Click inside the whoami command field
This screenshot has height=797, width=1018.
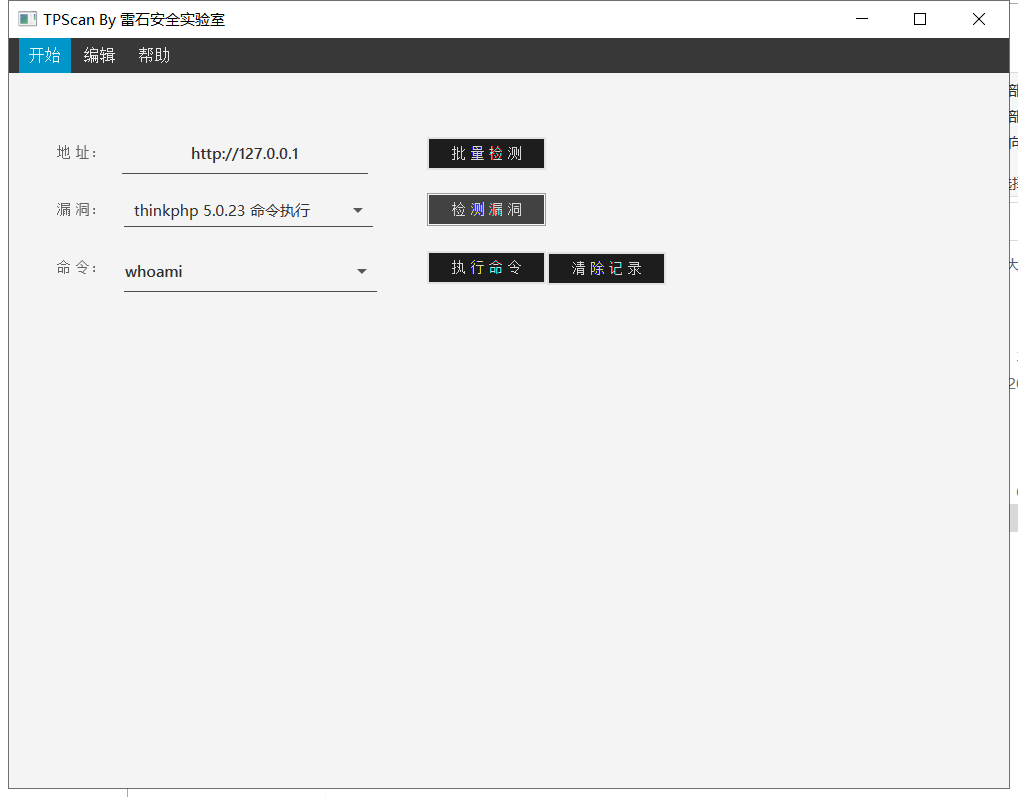coord(200,270)
